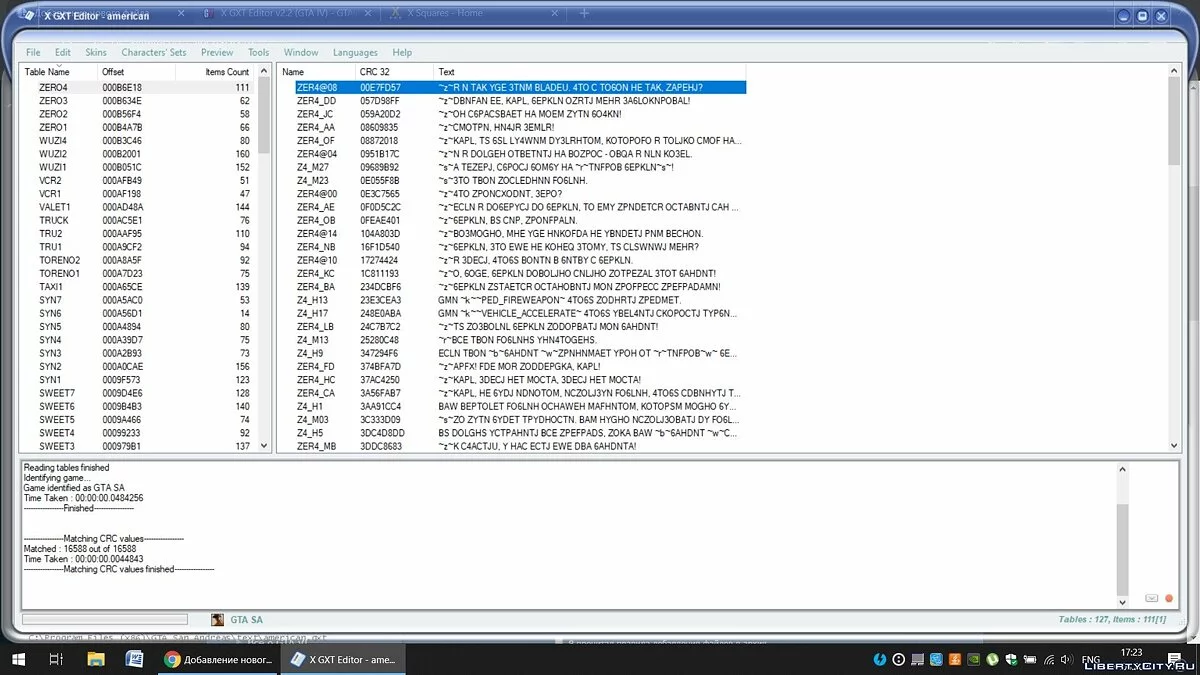Image resolution: width=1200 pixels, height=675 pixels.
Task: Open the Languages menu
Action: pos(355,52)
